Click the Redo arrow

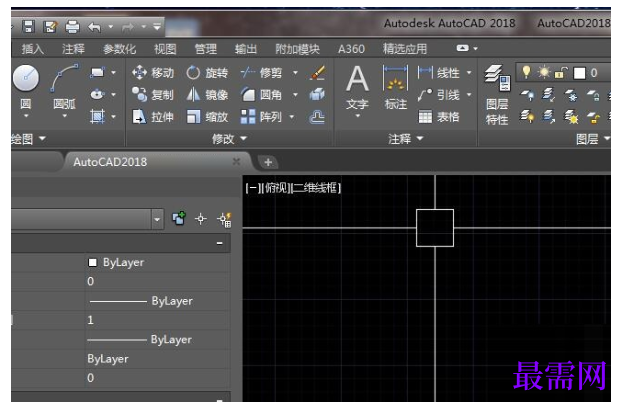click(x=128, y=28)
